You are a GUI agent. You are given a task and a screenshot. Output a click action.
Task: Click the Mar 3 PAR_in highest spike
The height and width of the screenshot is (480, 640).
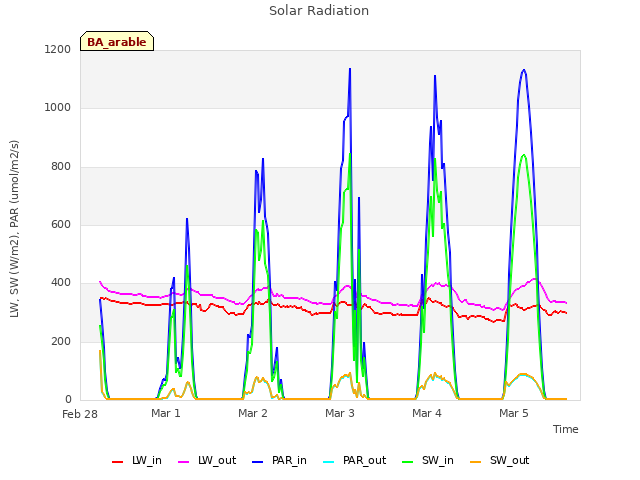[x=350, y=69]
